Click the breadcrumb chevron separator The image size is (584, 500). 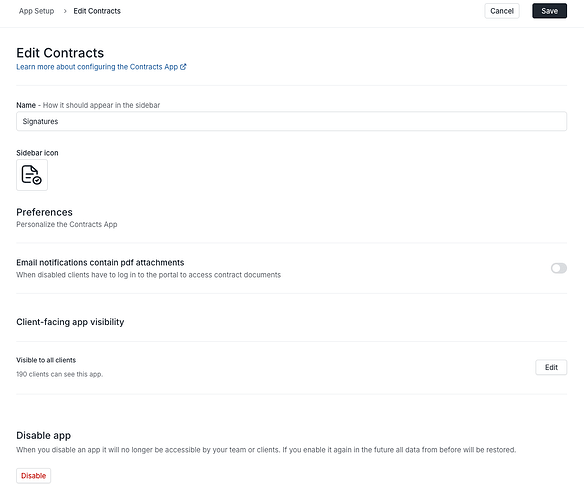pos(65,11)
